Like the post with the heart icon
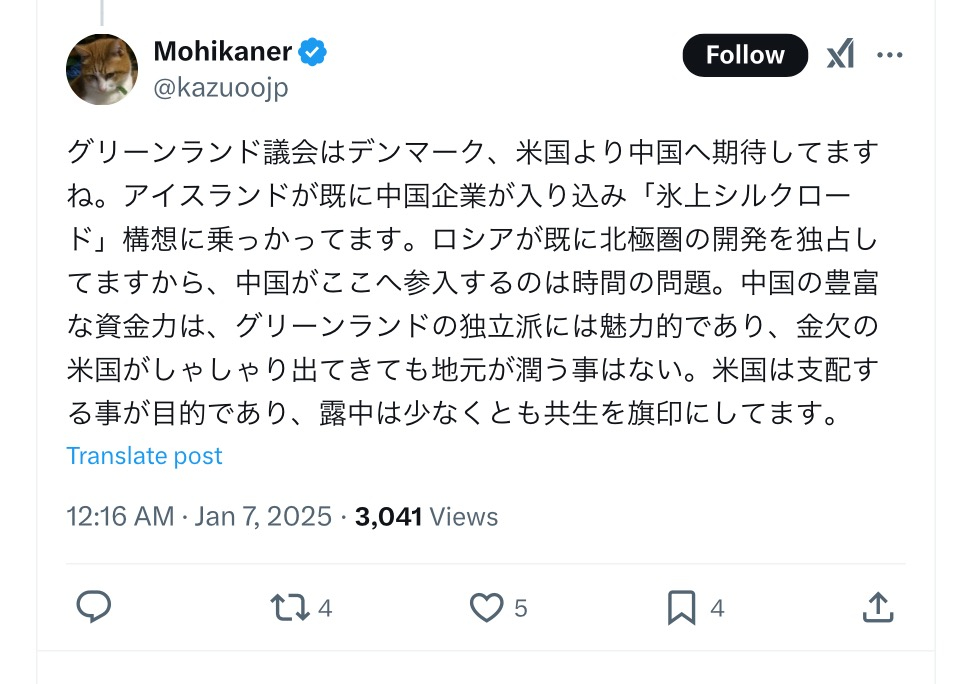972x684 pixels. (486, 607)
